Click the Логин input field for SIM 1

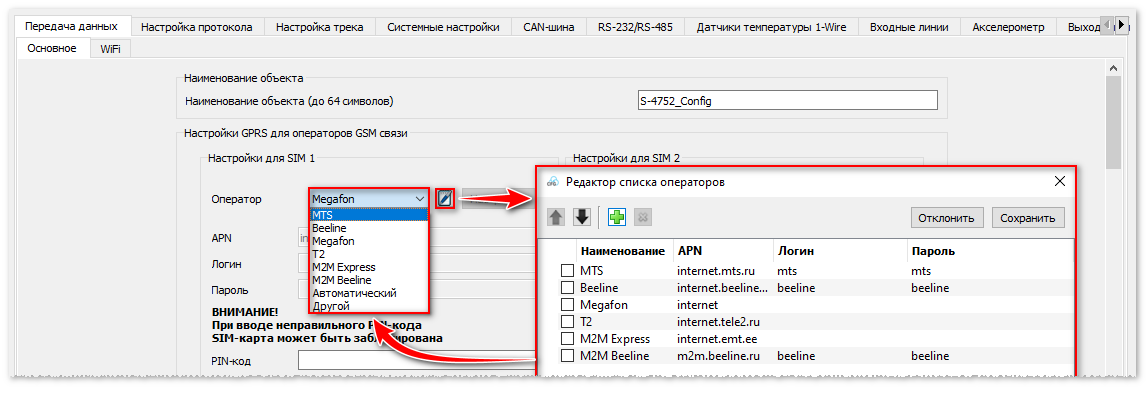tap(417, 264)
